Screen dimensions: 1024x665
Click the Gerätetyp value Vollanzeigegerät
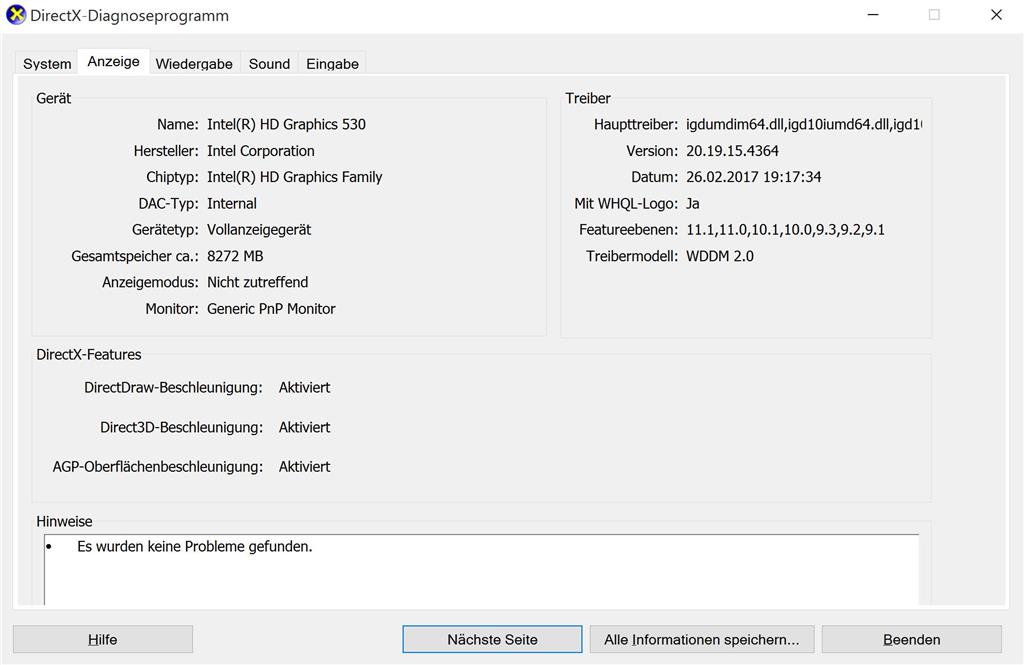click(259, 230)
